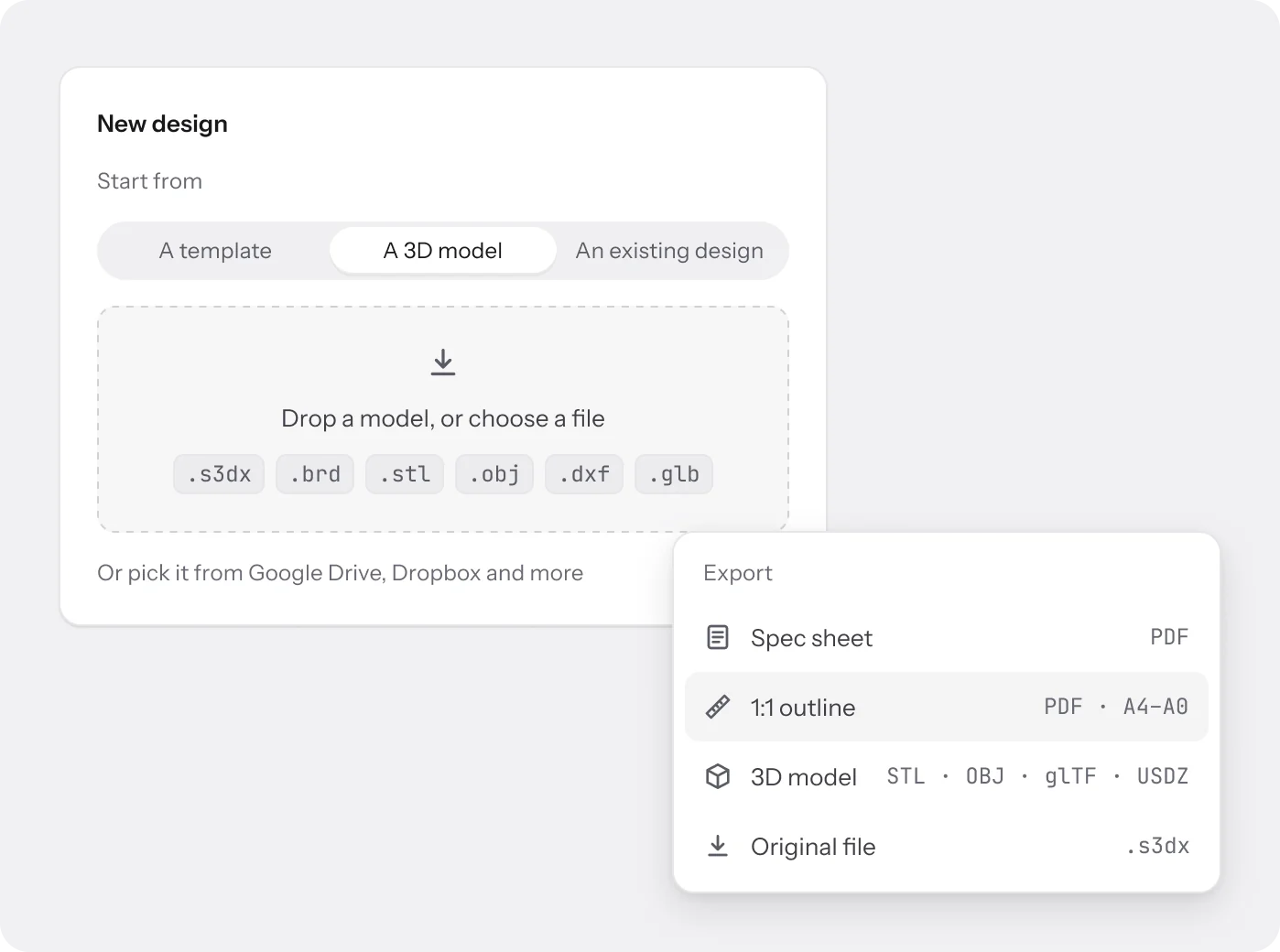Click the 'OBJ' format label

pos(985,776)
